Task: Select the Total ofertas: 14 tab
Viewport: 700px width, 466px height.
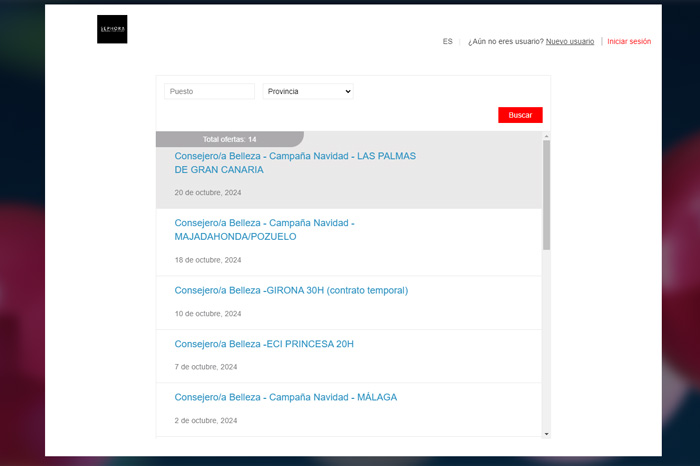Action: (229, 139)
